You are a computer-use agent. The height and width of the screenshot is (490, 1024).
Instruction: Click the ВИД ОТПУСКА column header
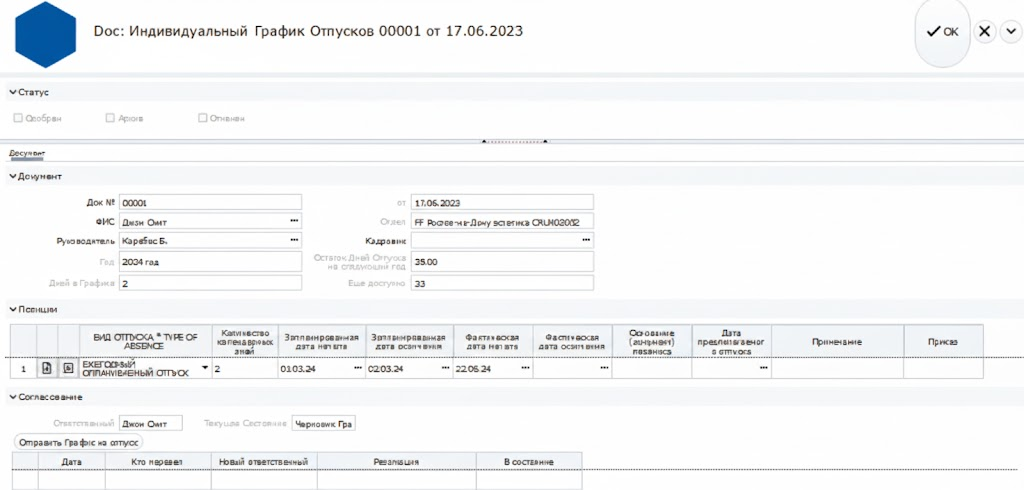point(146,342)
